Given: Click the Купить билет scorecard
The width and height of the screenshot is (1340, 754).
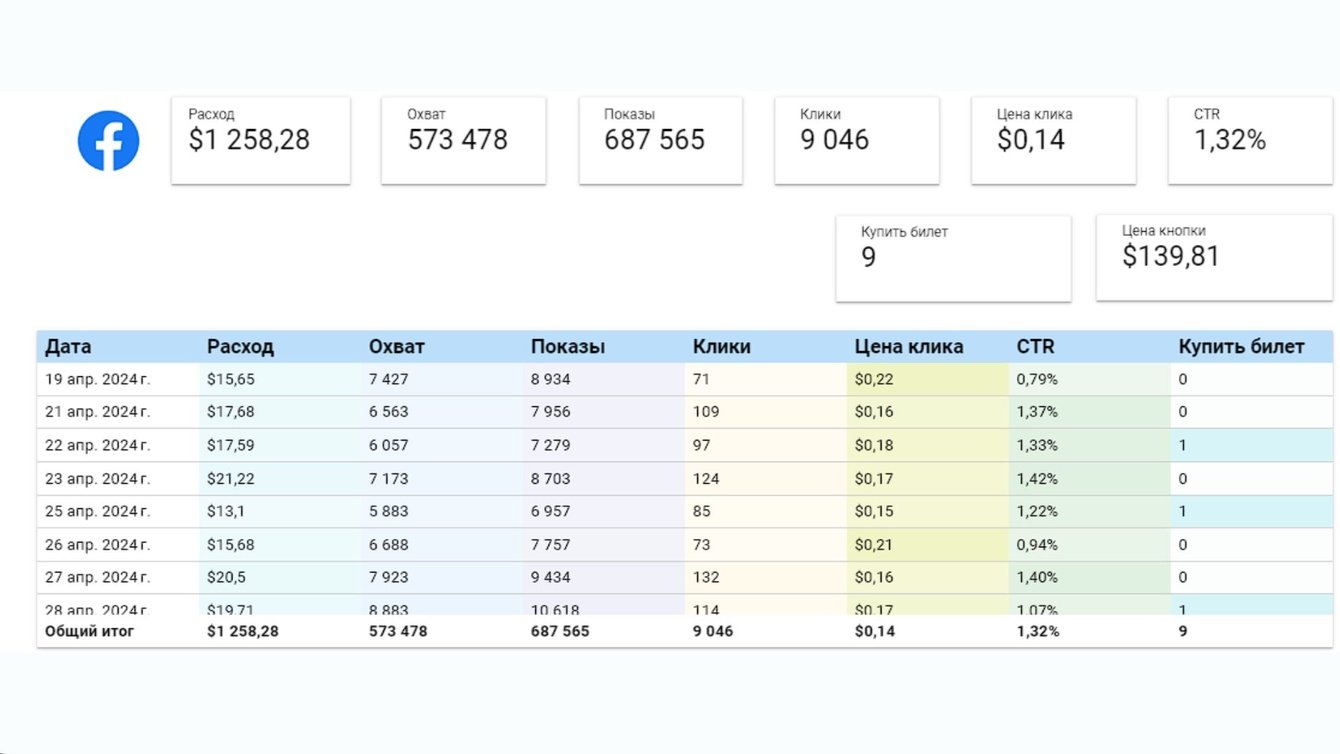Looking at the screenshot, I should (953, 258).
